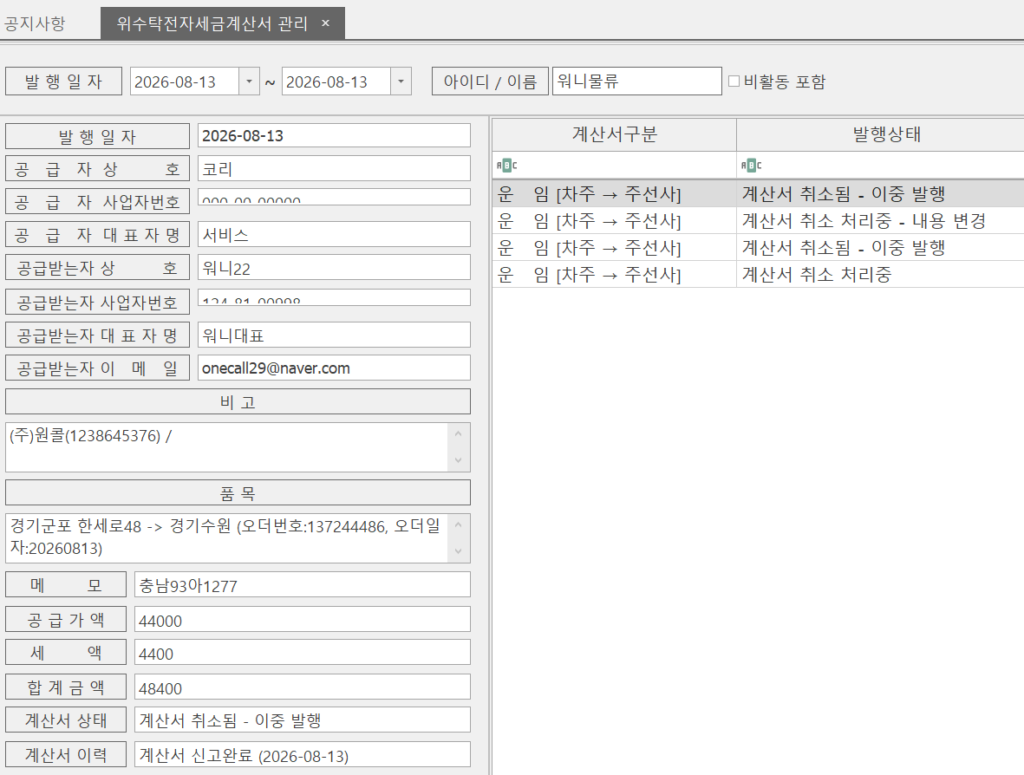Click the 공급자 대표자명 field 서비스
This screenshot has width=1024, height=775.
pos(334,234)
